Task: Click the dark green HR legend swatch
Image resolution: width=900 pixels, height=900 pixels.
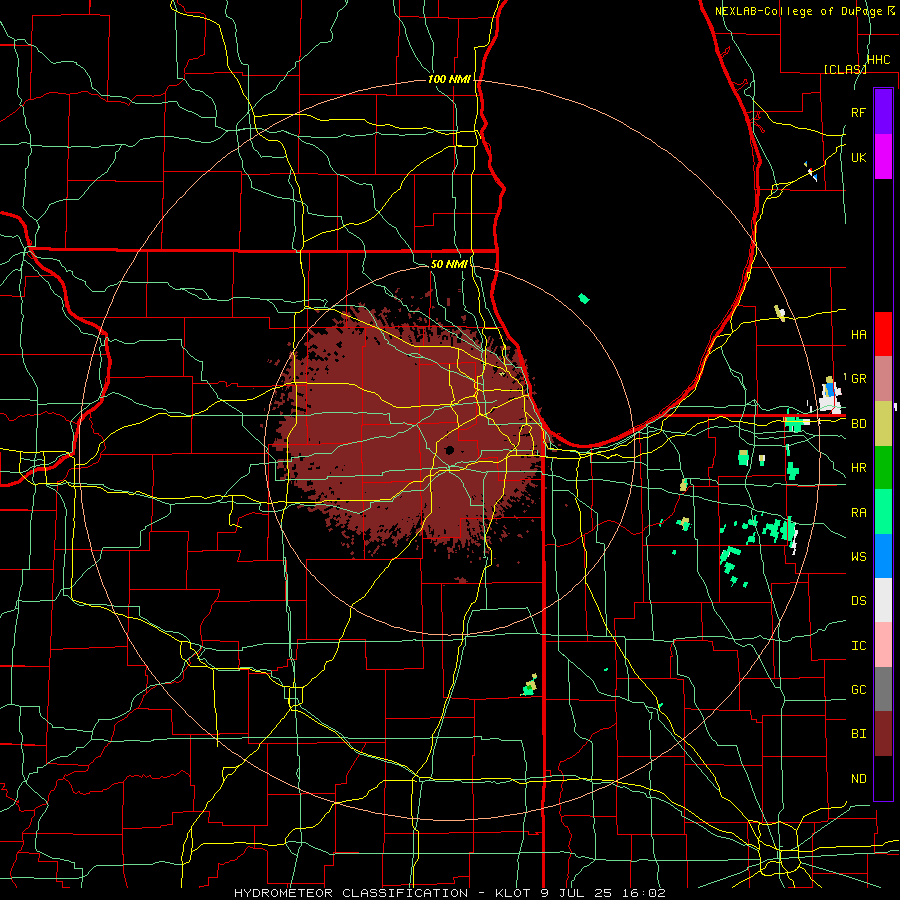Action: tap(883, 467)
